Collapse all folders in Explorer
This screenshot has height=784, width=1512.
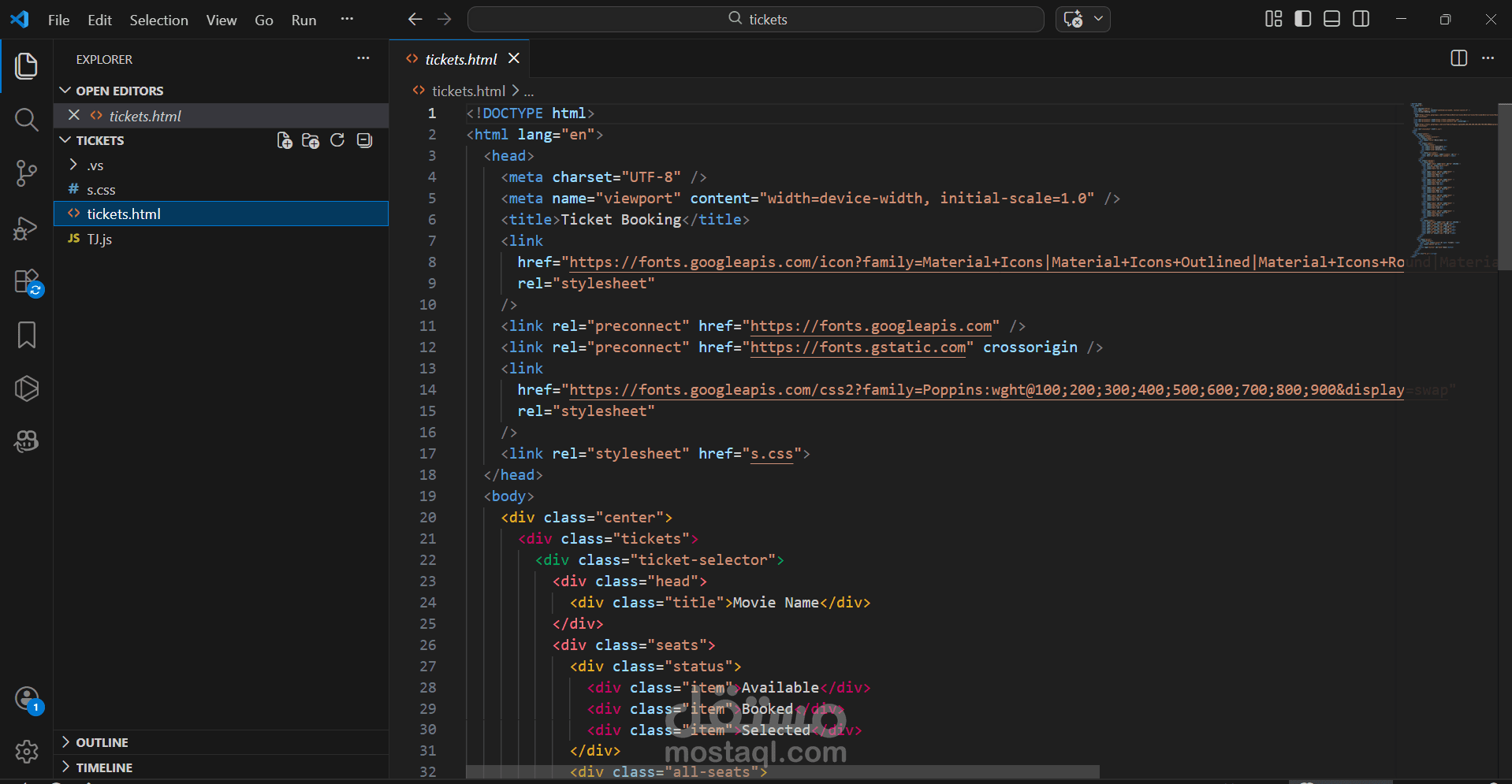point(364,140)
